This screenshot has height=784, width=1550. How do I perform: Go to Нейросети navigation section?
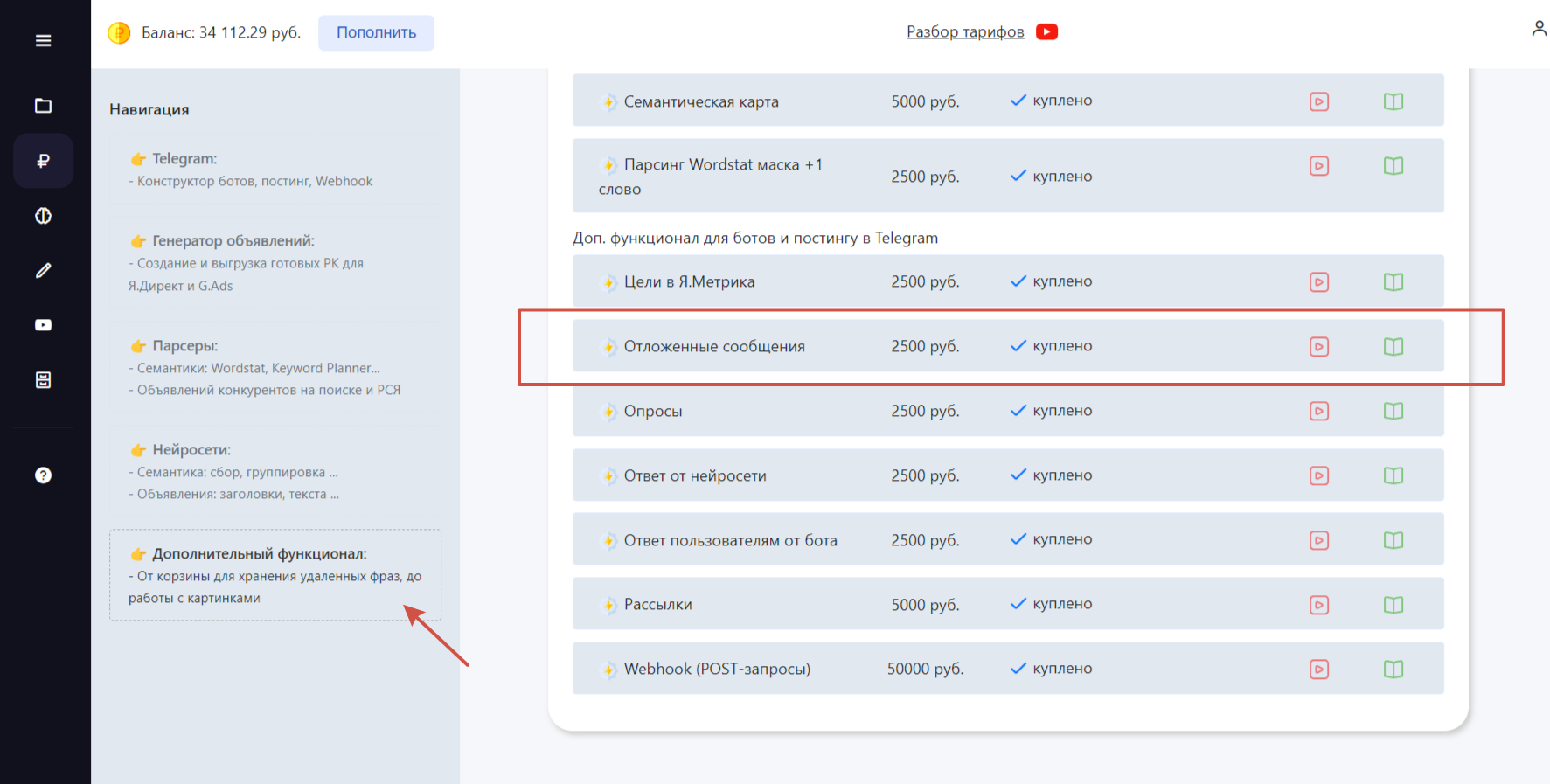[275, 471]
